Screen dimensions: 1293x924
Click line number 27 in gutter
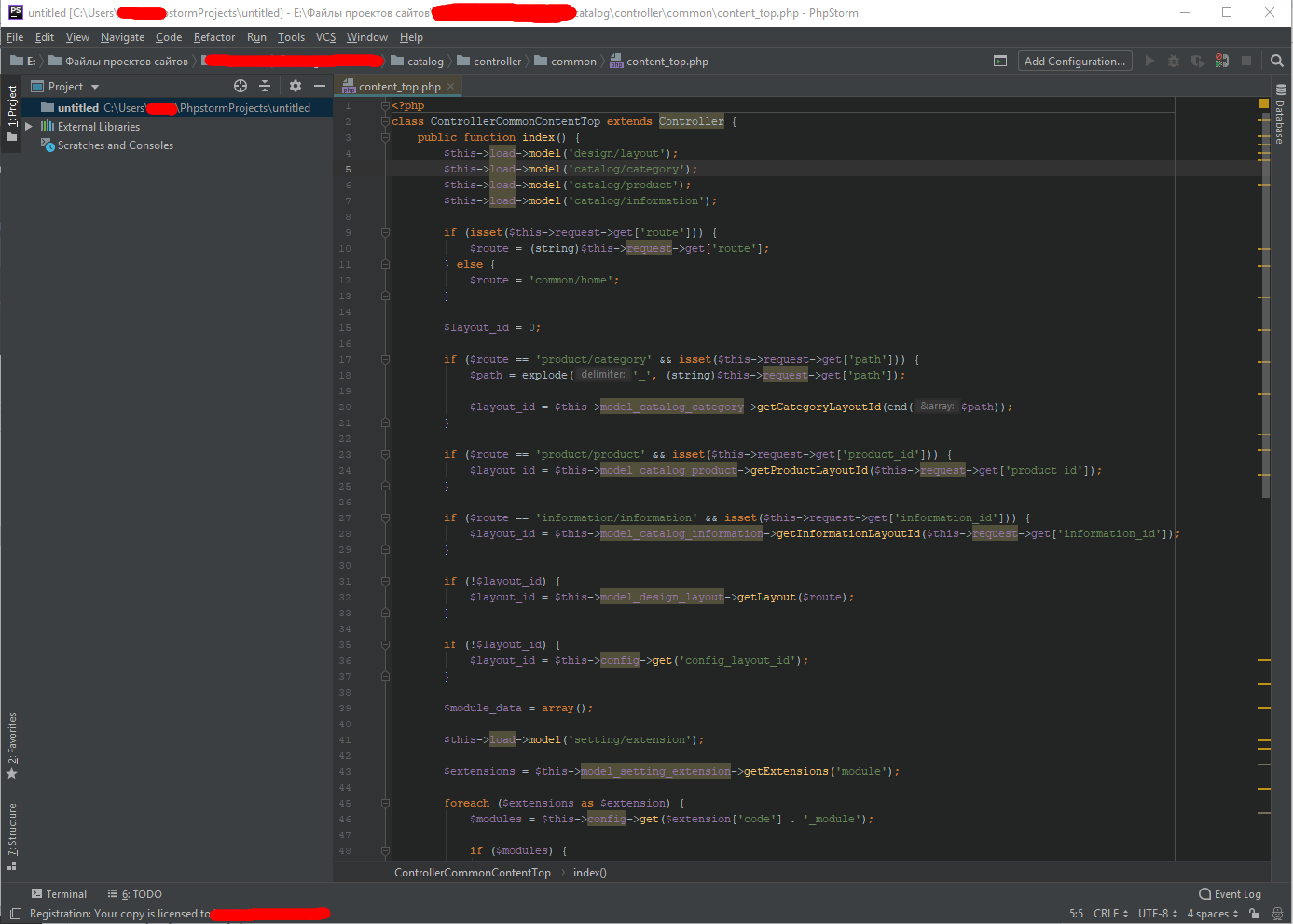click(x=345, y=517)
